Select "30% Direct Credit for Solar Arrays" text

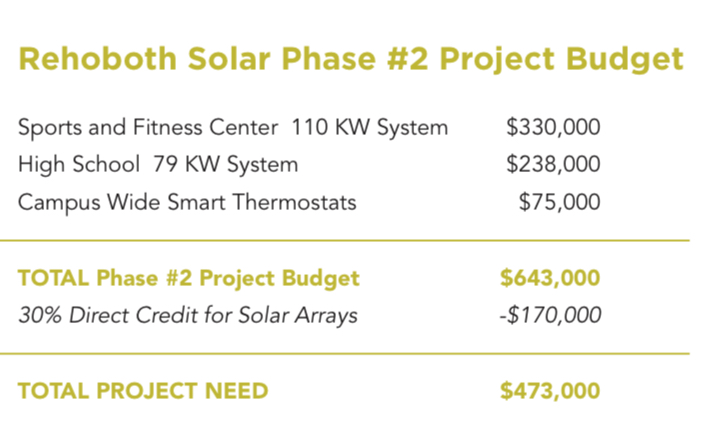coord(188,316)
